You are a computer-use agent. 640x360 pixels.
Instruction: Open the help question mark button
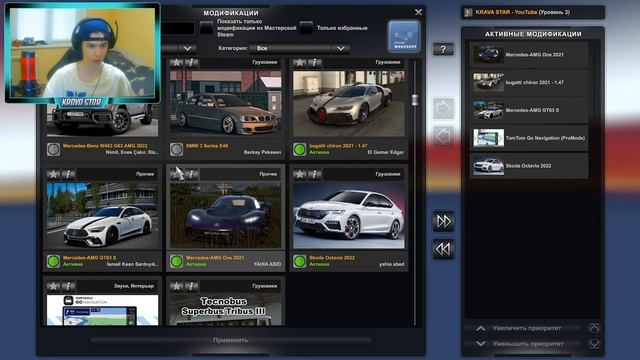click(x=443, y=49)
